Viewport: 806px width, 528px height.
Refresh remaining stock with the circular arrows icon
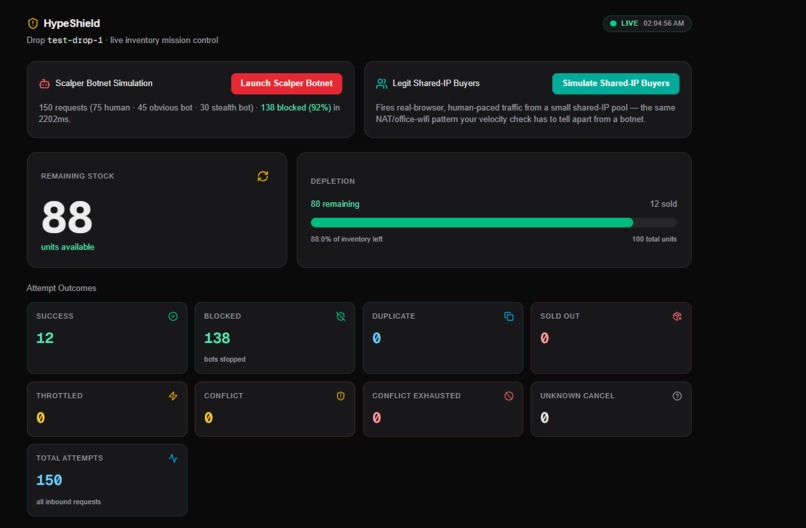click(x=263, y=176)
